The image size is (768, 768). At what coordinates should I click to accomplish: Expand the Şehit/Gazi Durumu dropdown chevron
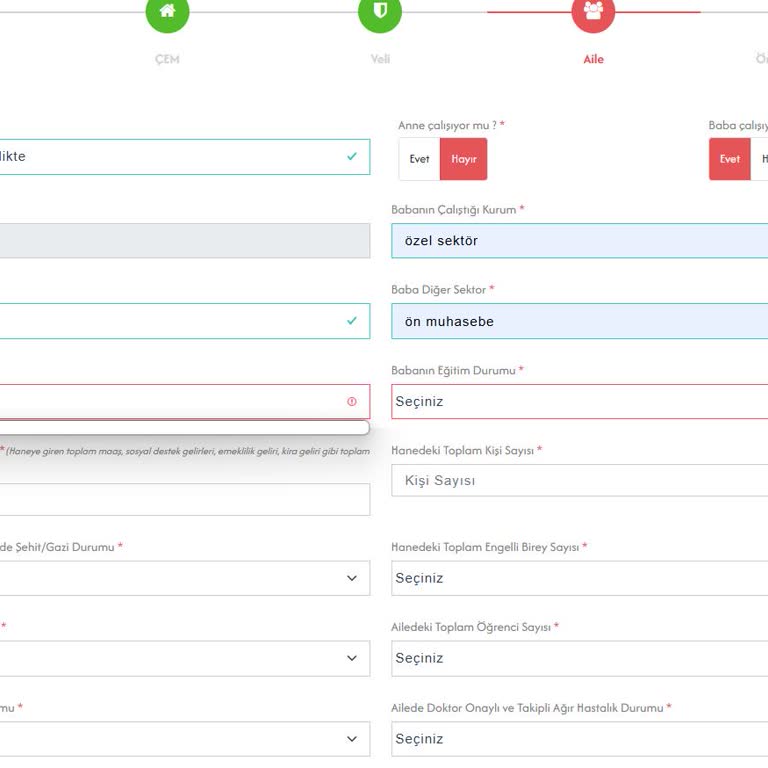pyautogui.click(x=351, y=578)
